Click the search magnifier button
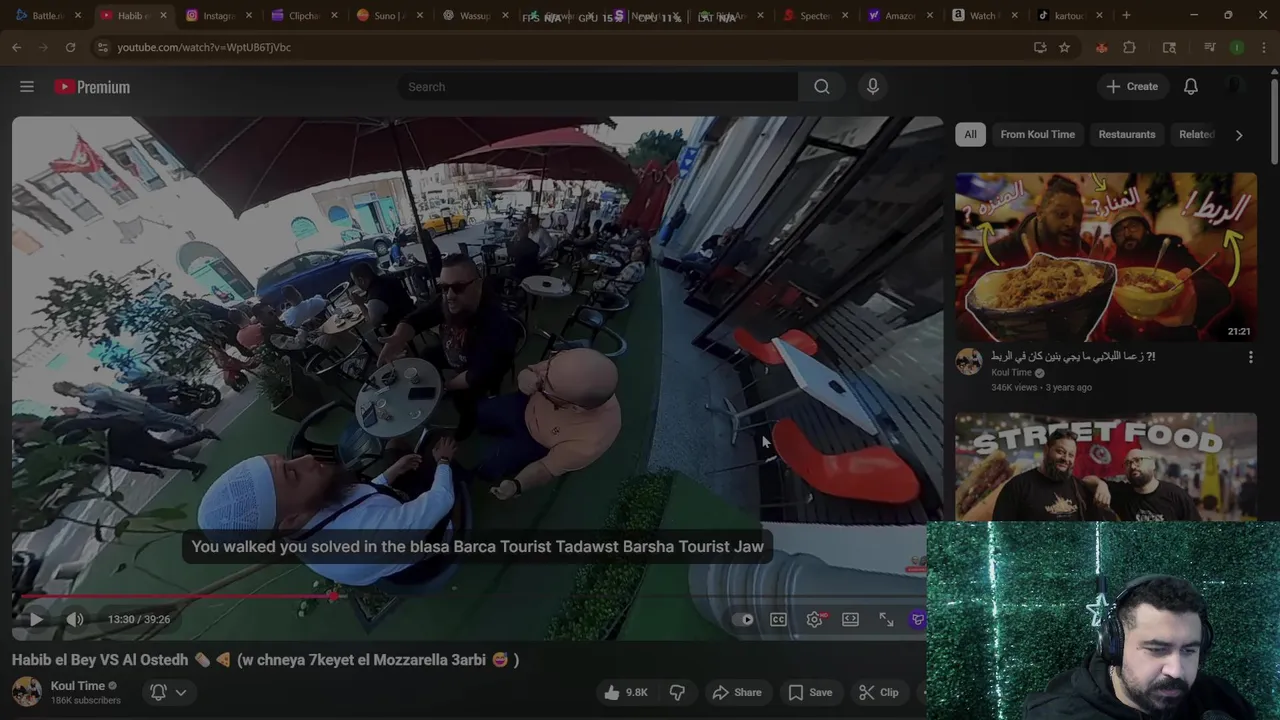1280x720 pixels. coord(822,87)
